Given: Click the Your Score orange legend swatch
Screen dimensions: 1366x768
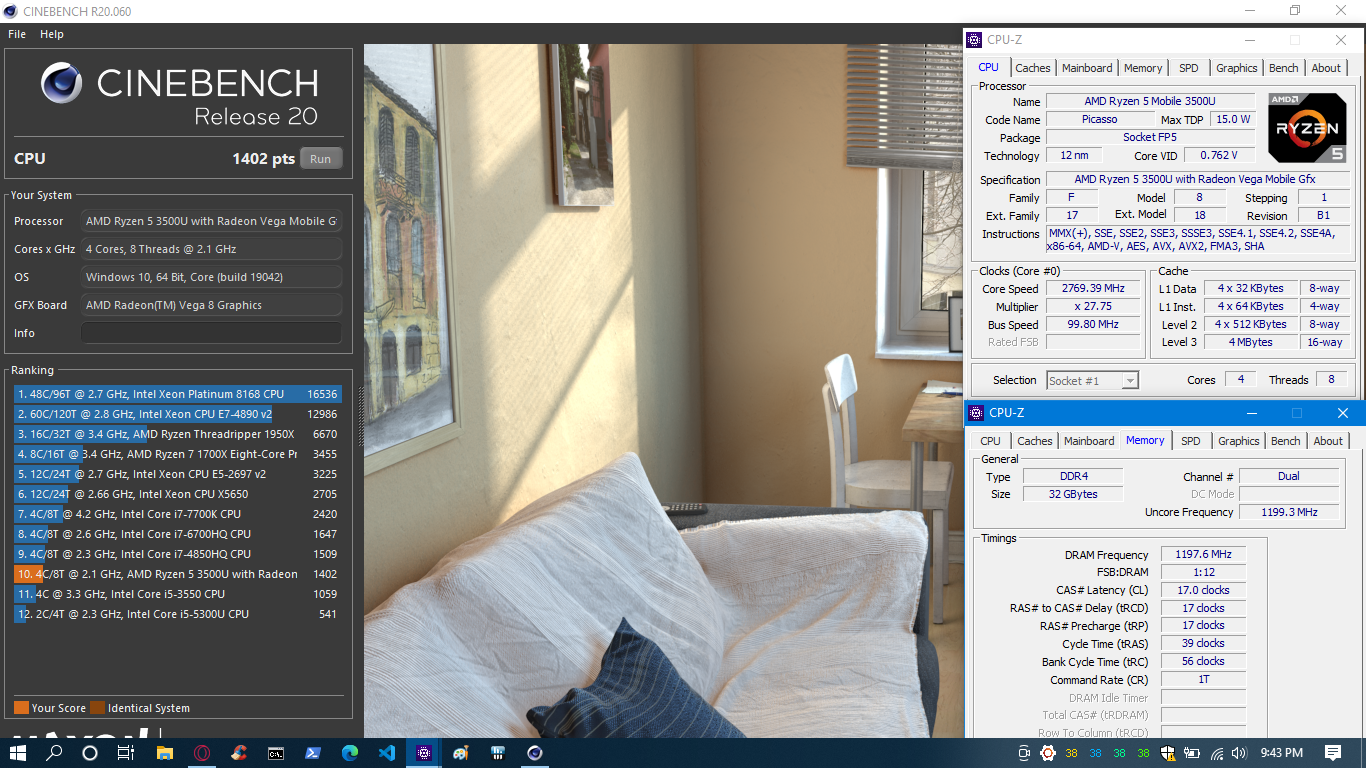Looking at the screenshot, I should [x=21, y=708].
